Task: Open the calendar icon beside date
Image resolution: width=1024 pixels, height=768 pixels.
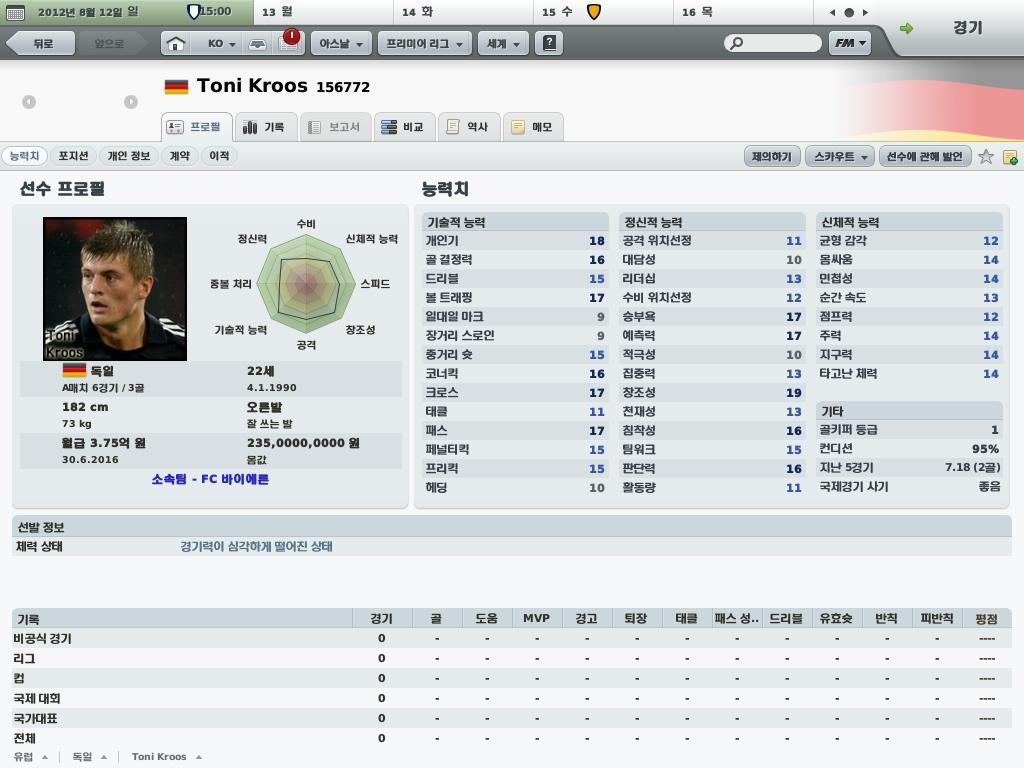Action: coord(14,12)
